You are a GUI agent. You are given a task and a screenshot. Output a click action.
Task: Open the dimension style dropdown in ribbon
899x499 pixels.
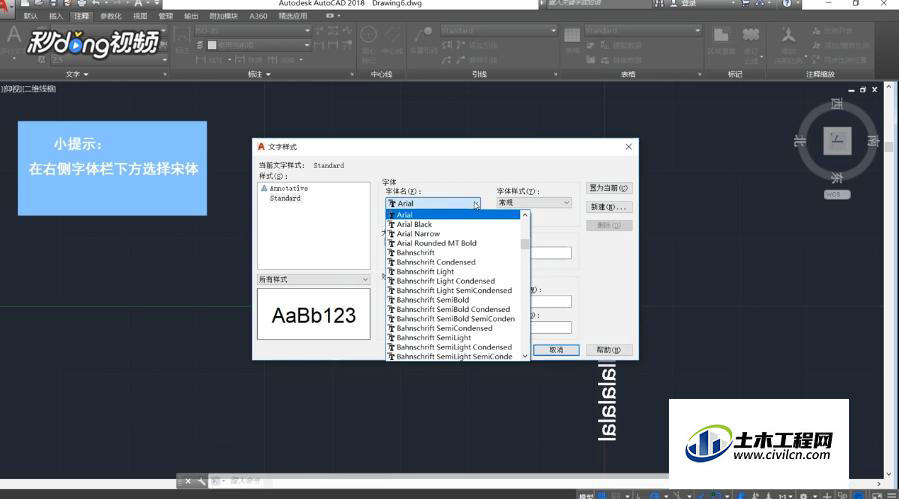pyautogui.click(x=253, y=30)
